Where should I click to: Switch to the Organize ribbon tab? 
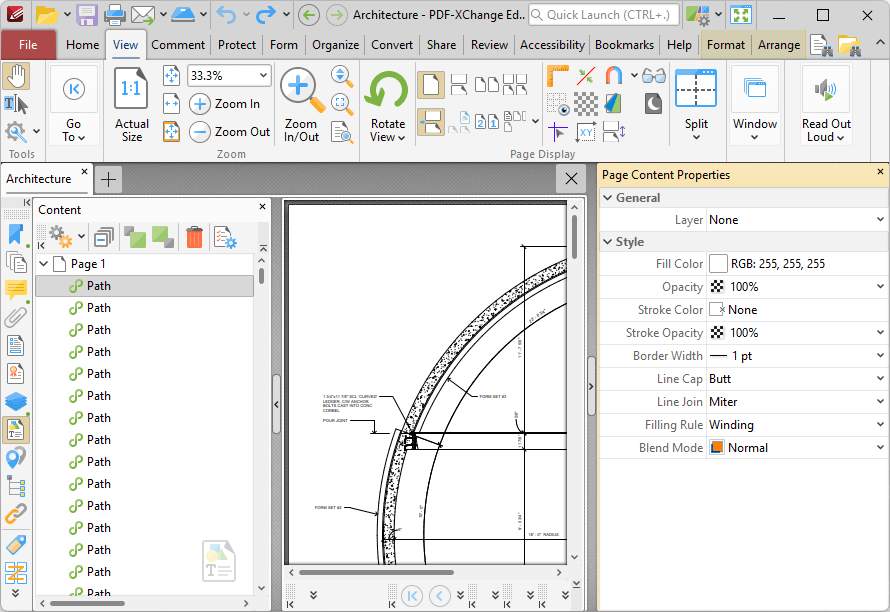(335, 45)
